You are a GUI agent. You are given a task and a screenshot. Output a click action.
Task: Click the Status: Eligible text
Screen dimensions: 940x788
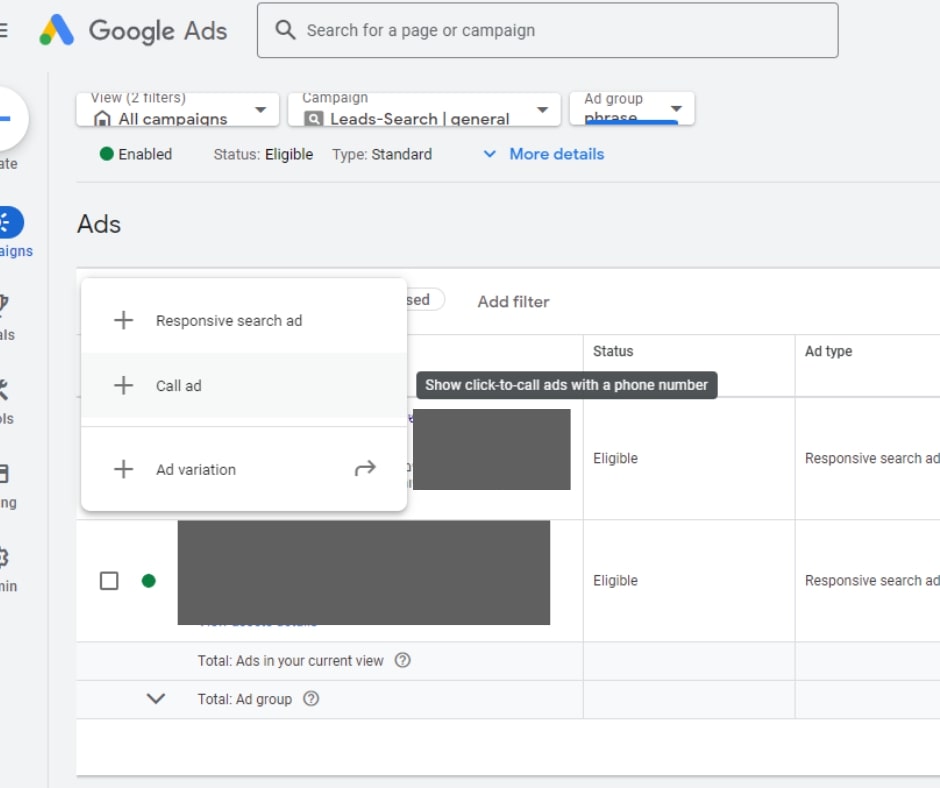point(263,154)
